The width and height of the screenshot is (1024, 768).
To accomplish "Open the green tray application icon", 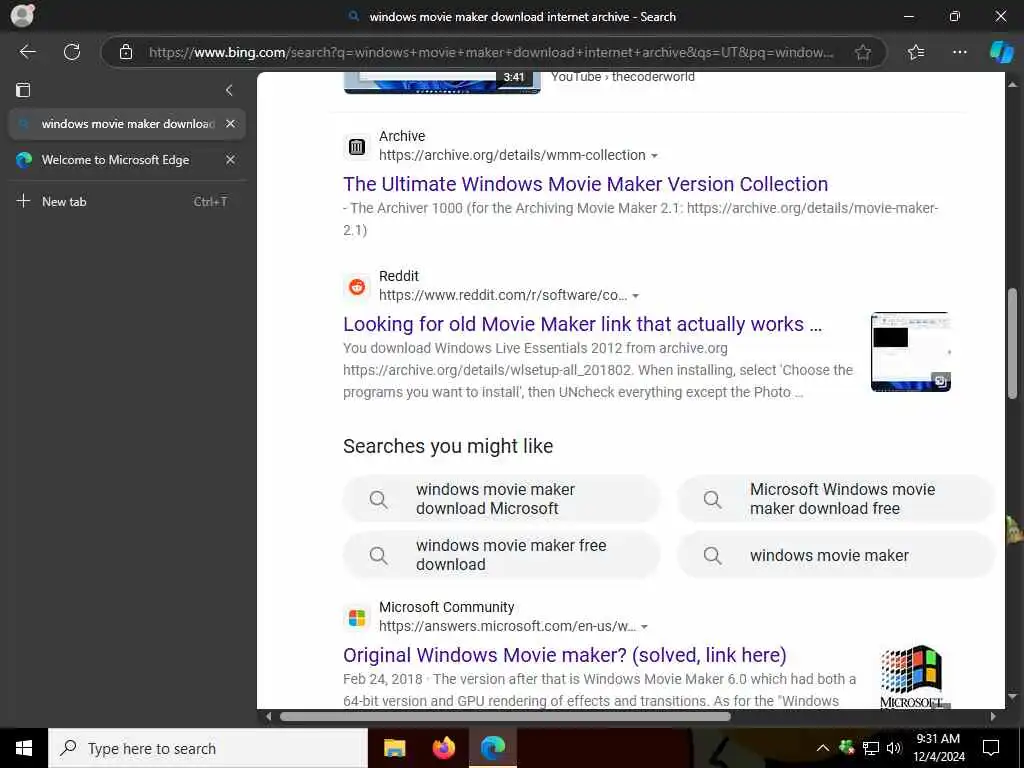I will click(x=847, y=748).
